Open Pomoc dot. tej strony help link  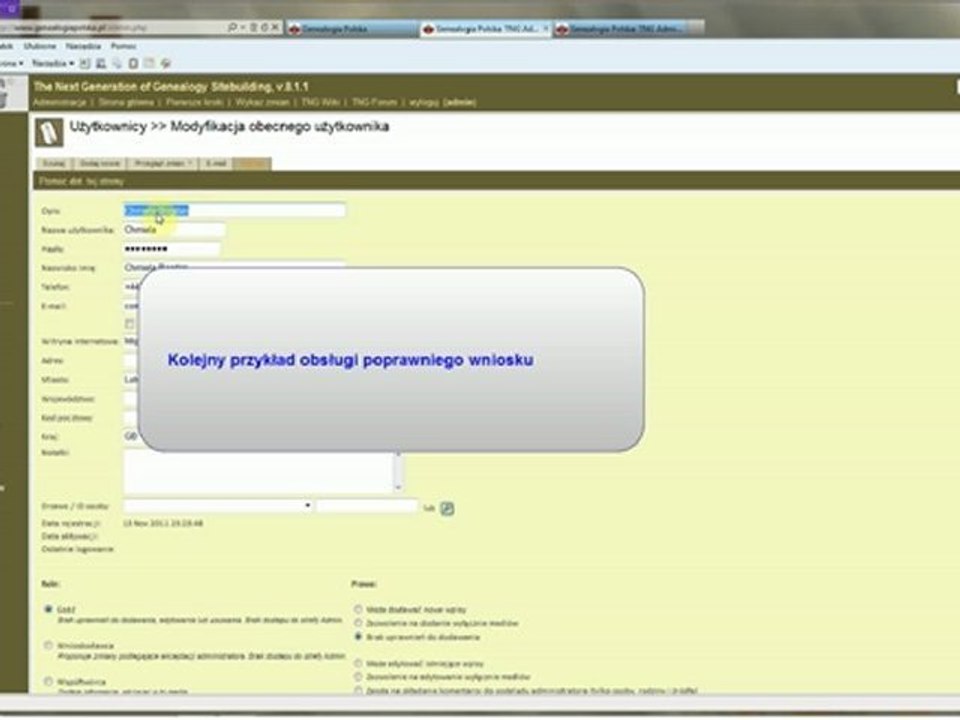coord(81,181)
